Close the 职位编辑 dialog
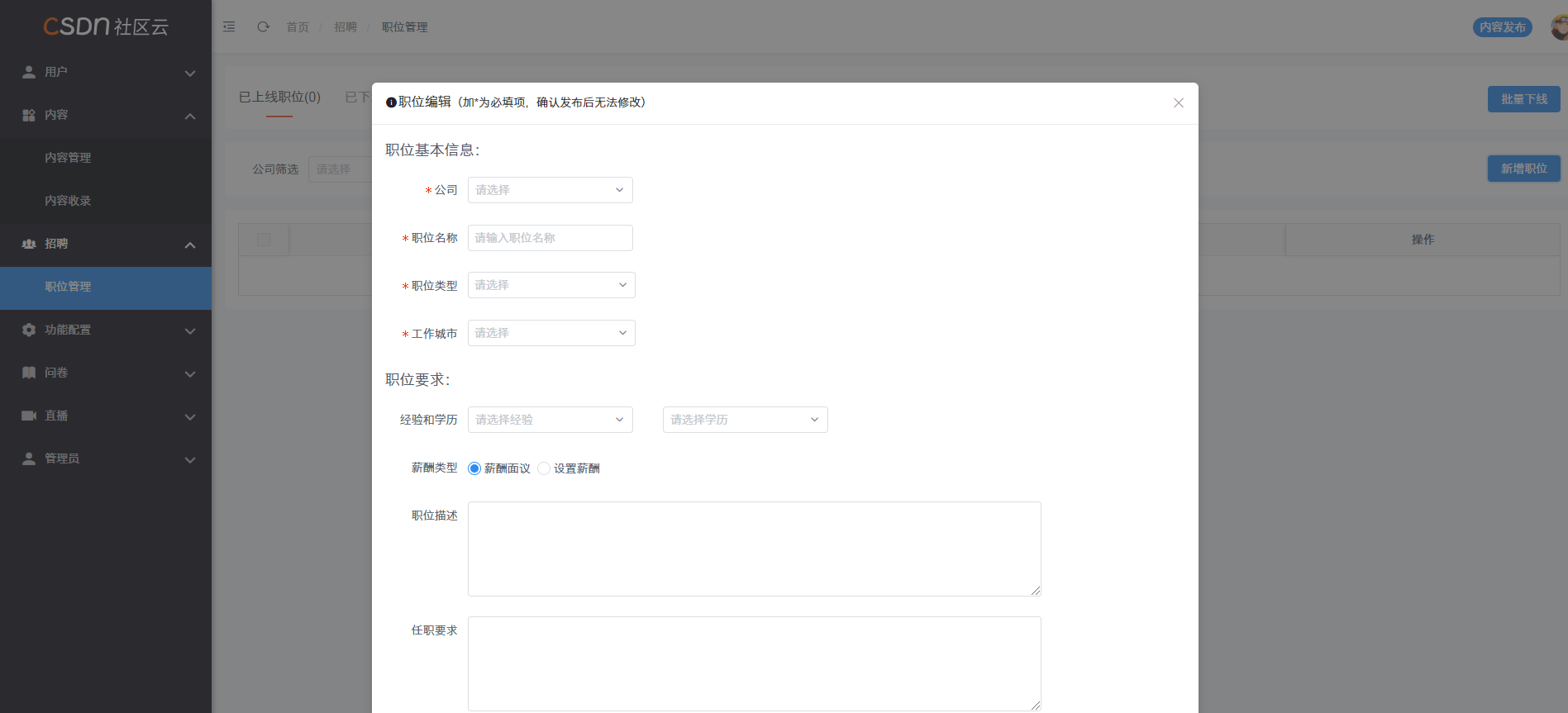1568x713 pixels. point(1179,102)
